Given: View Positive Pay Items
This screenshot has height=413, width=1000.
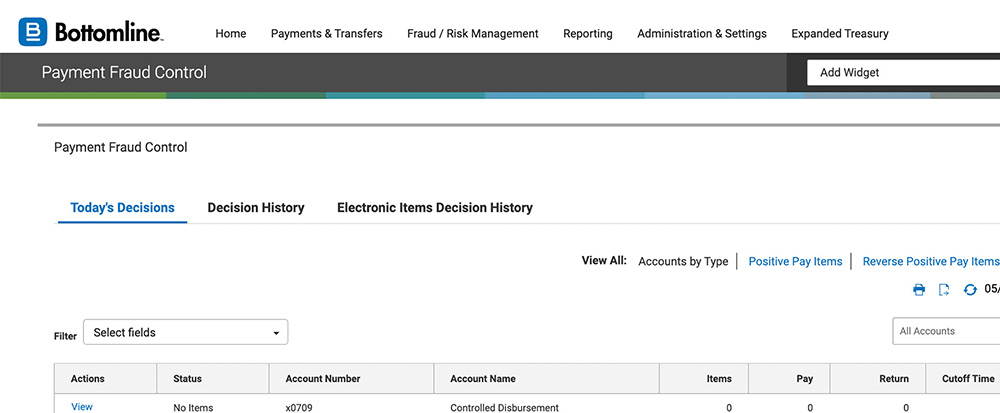Looking at the screenshot, I should [795, 261].
